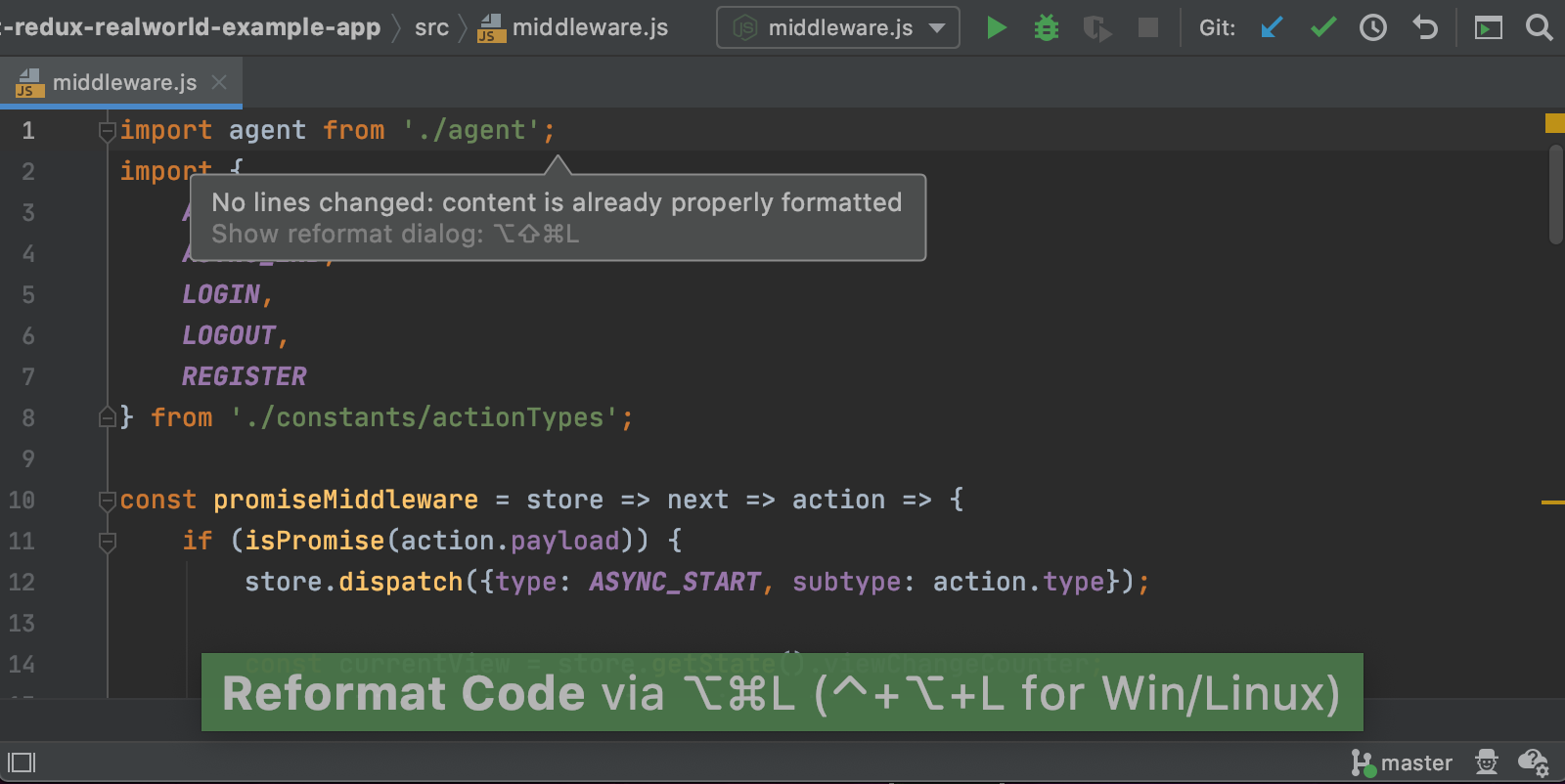Click the REGISTER constant in imports
This screenshot has width=1565, height=784.
(x=245, y=377)
